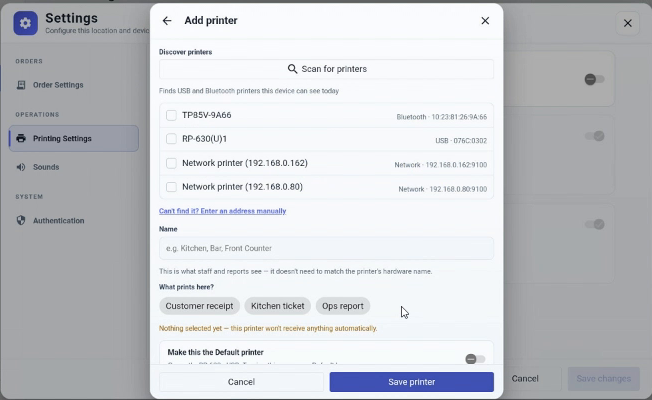
Task: Select the Customer receipt chip
Action: [x=199, y=306]
